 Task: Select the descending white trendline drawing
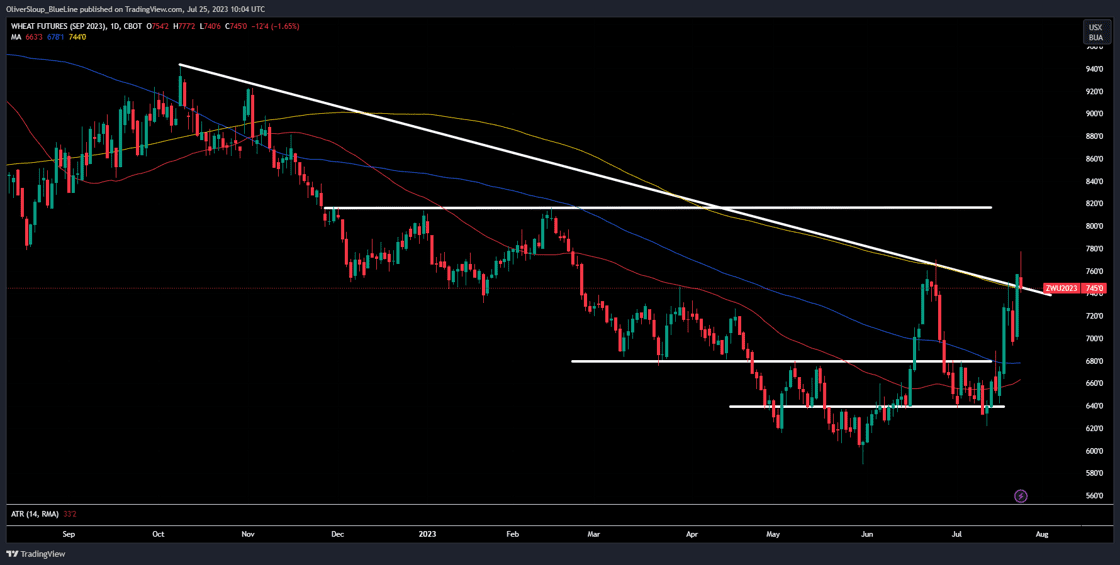point(614,179)
